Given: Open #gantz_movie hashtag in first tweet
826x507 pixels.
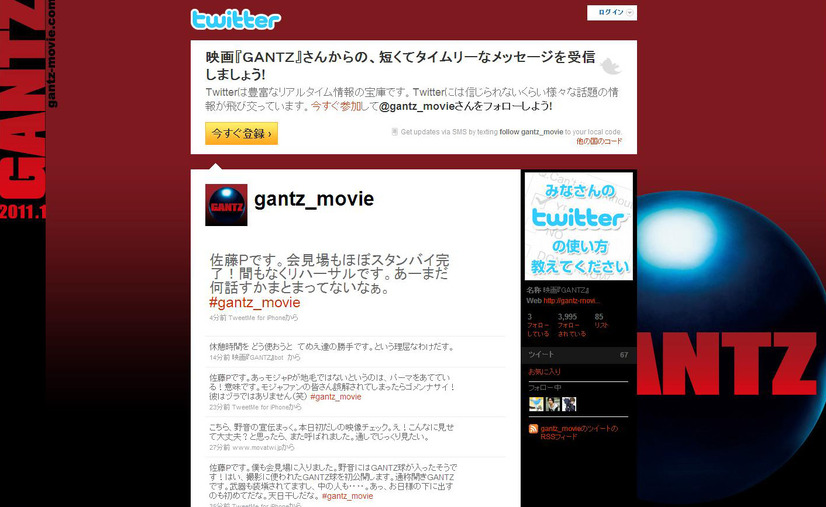Looking at the screenshot, I should [x=254, y=303].
